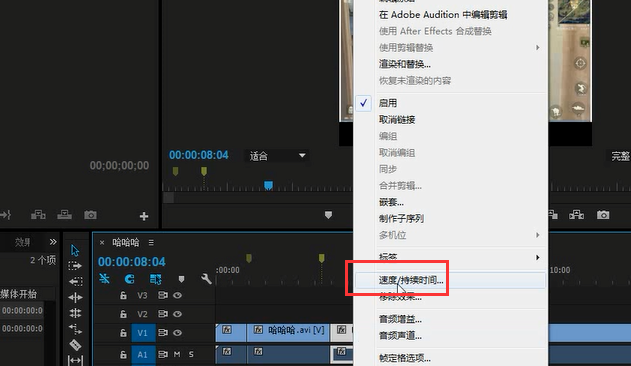Click program monitor timecode 00:00:08:04
The image size is (631, 366).
[198, 155]
